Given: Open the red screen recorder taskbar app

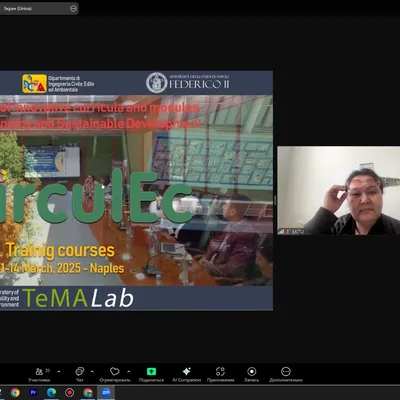Looking at the screenshot, I should pos(69,392).
